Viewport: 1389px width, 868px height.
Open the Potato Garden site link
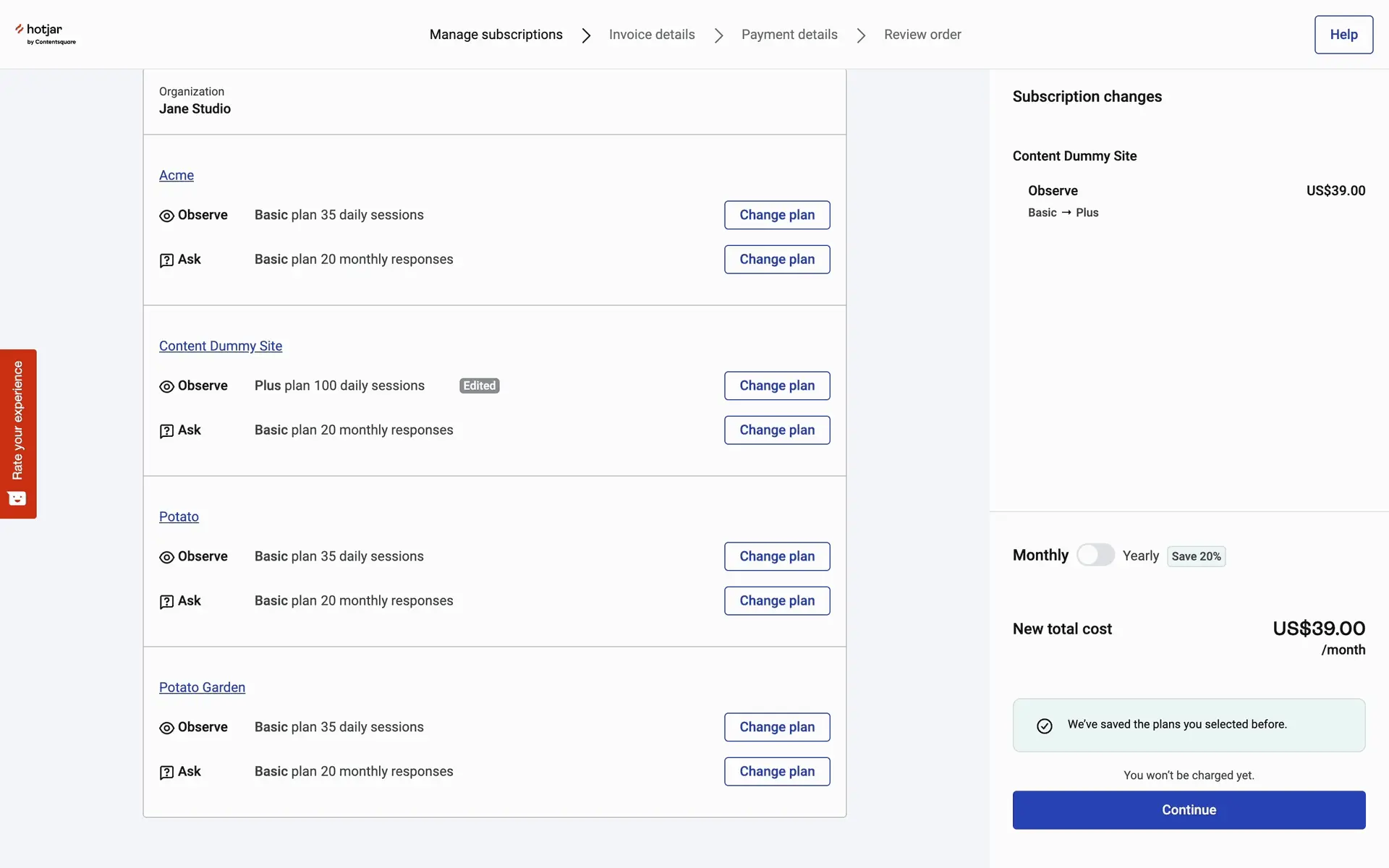coord(202,687)
